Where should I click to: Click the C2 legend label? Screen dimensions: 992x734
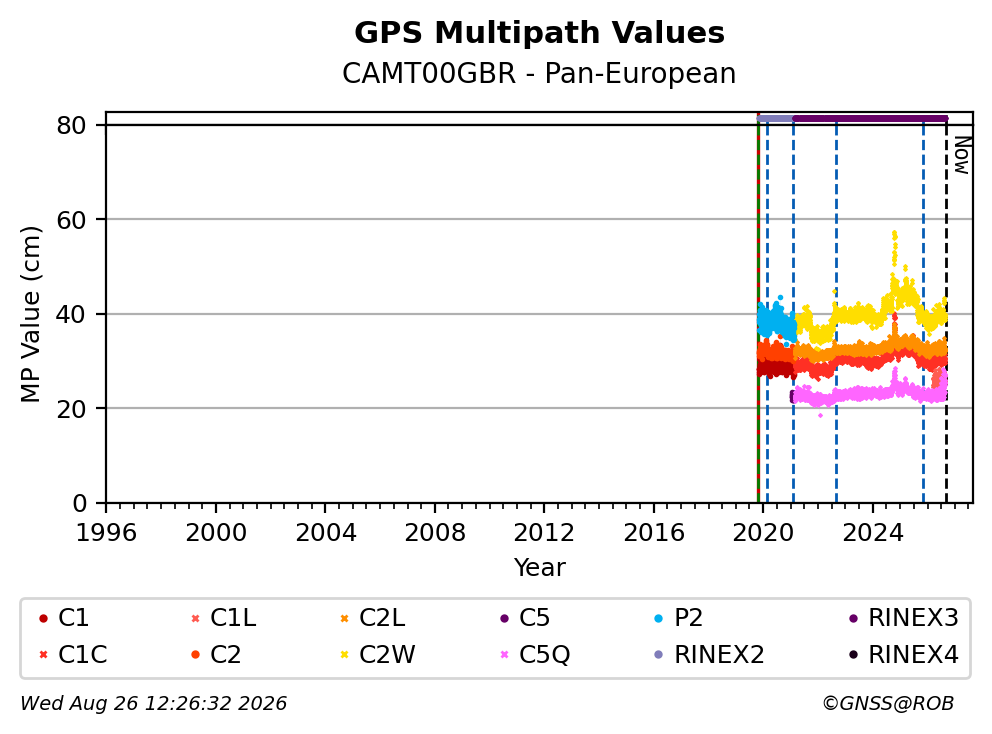(225, 655)
